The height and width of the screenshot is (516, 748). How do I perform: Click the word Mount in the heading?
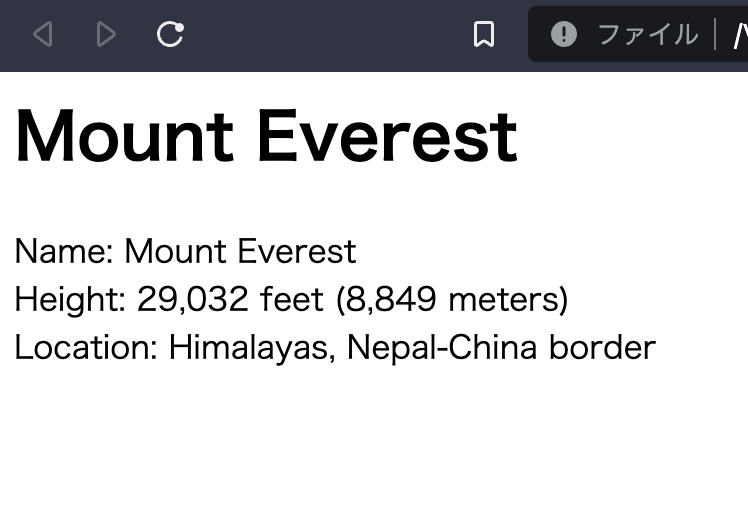click(125, 136)
